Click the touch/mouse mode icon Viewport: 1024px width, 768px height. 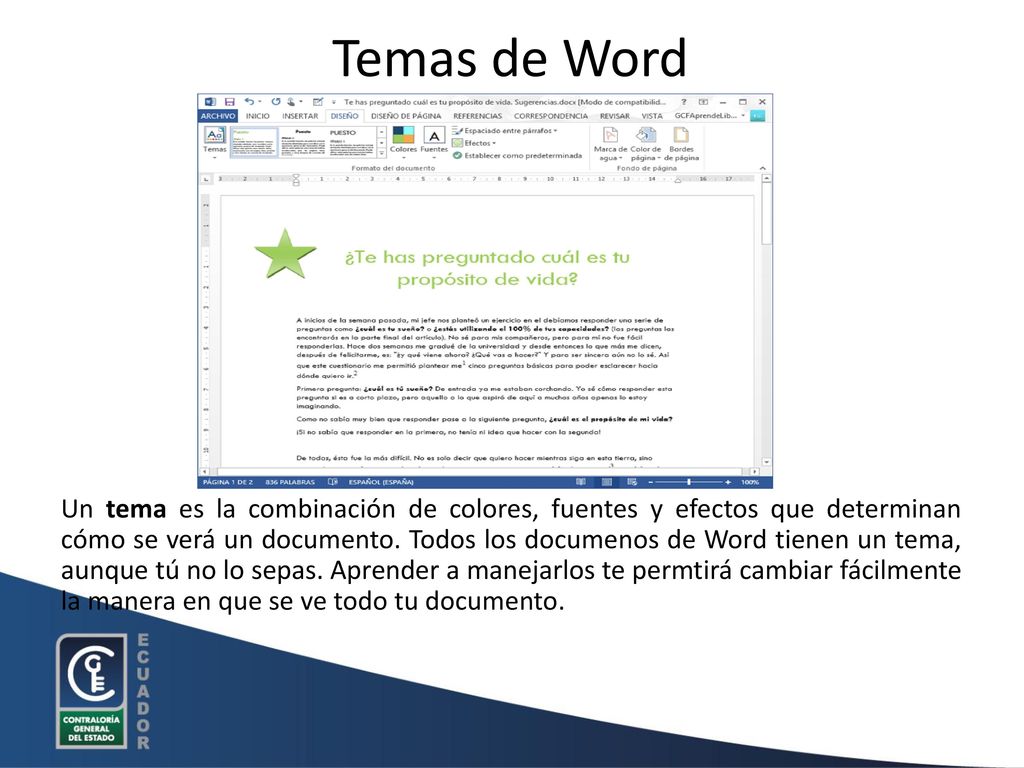click(291, 102)
